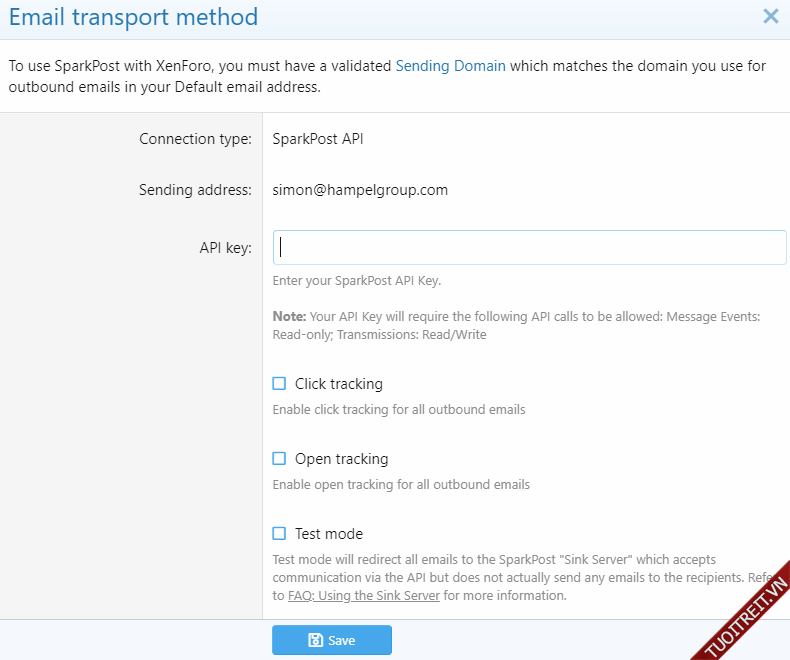
Task: Click the "API key:" field label
Action: tap(225, 248)
